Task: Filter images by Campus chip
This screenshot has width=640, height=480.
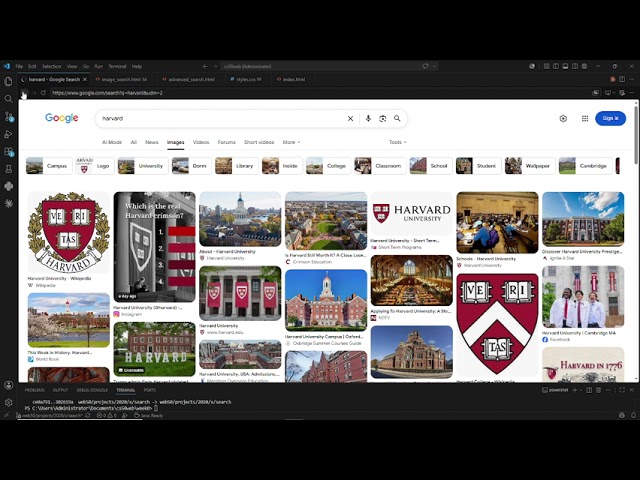Action: pos(49,166)
